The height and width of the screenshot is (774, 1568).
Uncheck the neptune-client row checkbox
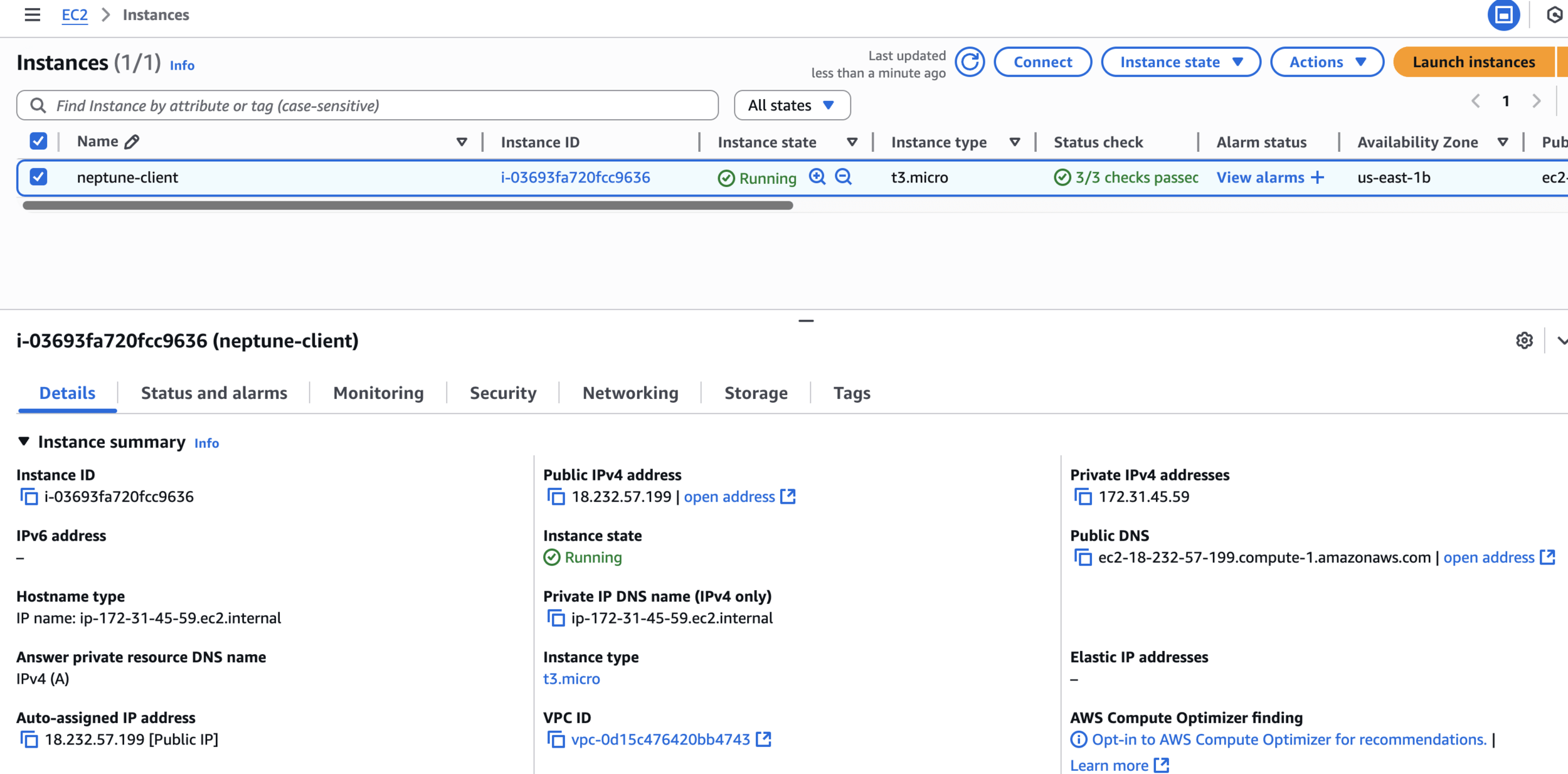pyautogui.click(x=39, y=177)
